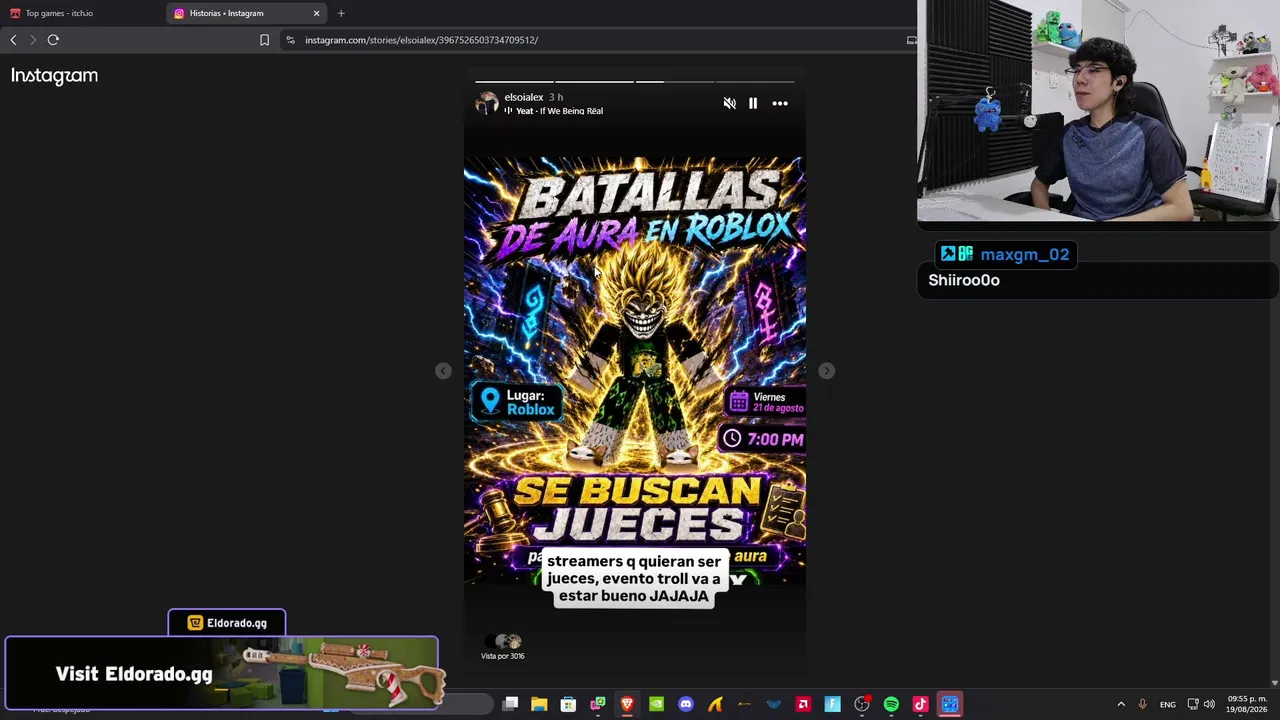Unmute the Instagram story audio
The image size is (1280, 720).
[x=729, y=103]
